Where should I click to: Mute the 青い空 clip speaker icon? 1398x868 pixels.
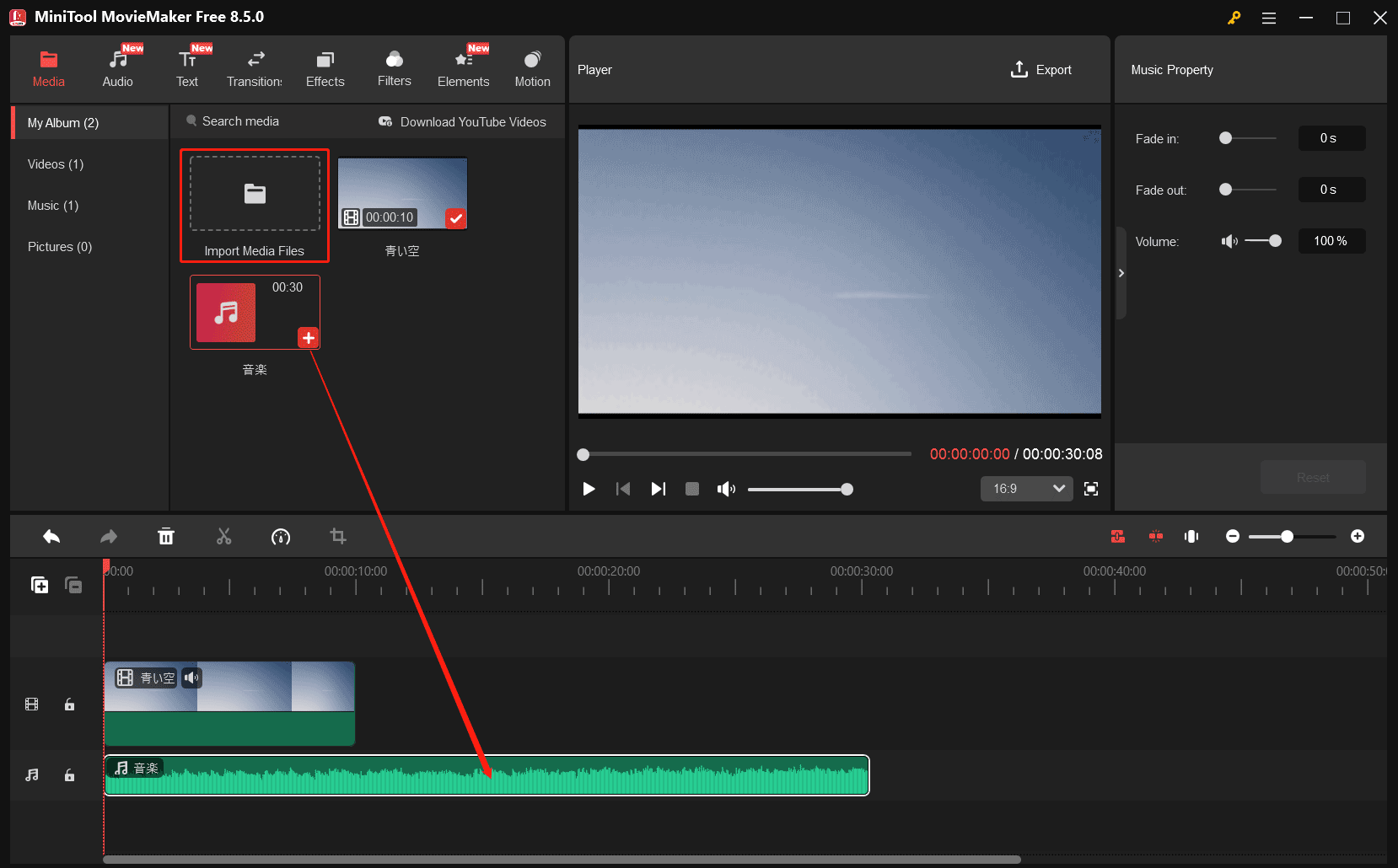191,678
